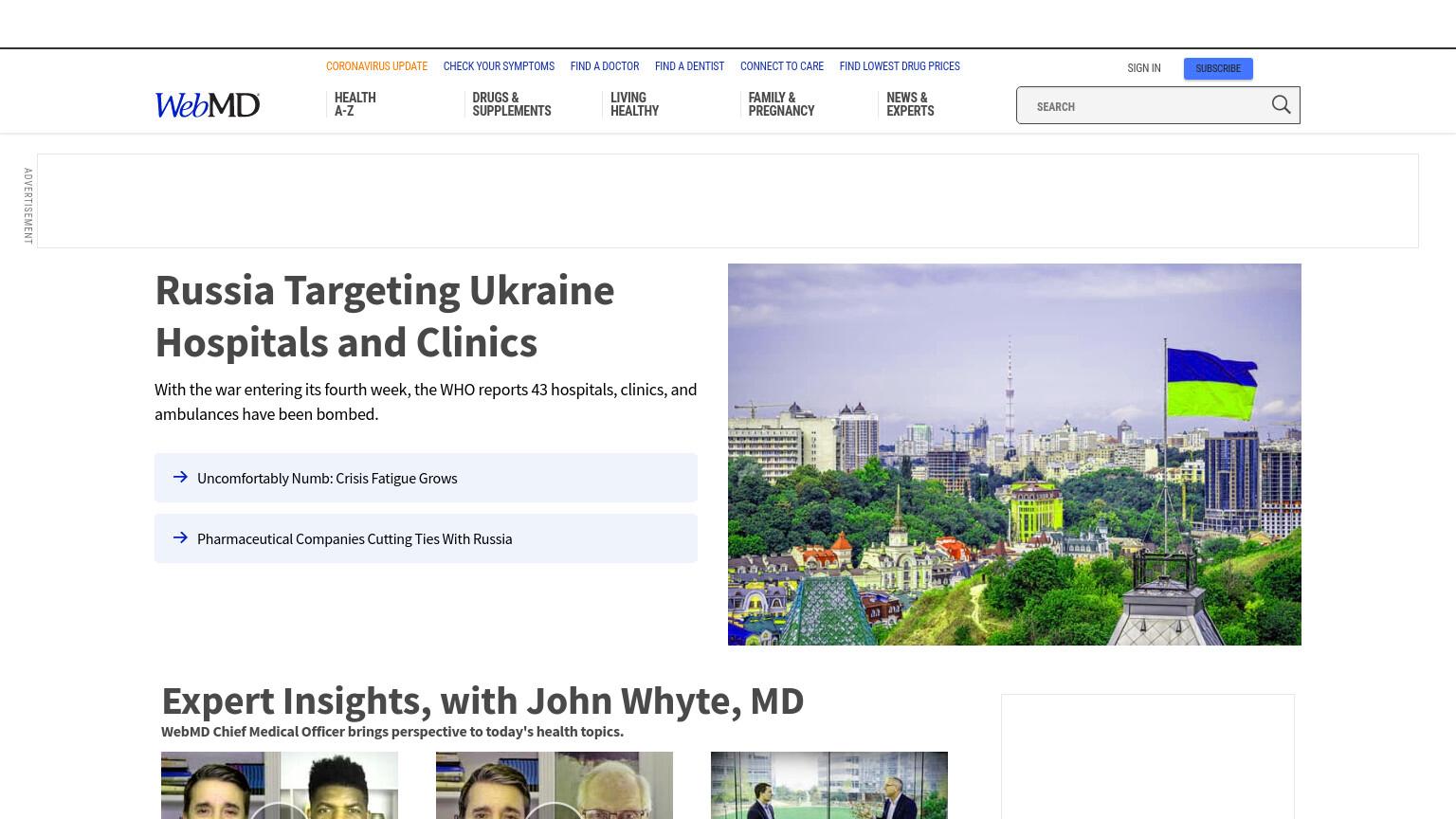The width and height of the screenshot is (1456, 819).
Task: Open Expert Insights with John Whyte heading
Action: 482,701
